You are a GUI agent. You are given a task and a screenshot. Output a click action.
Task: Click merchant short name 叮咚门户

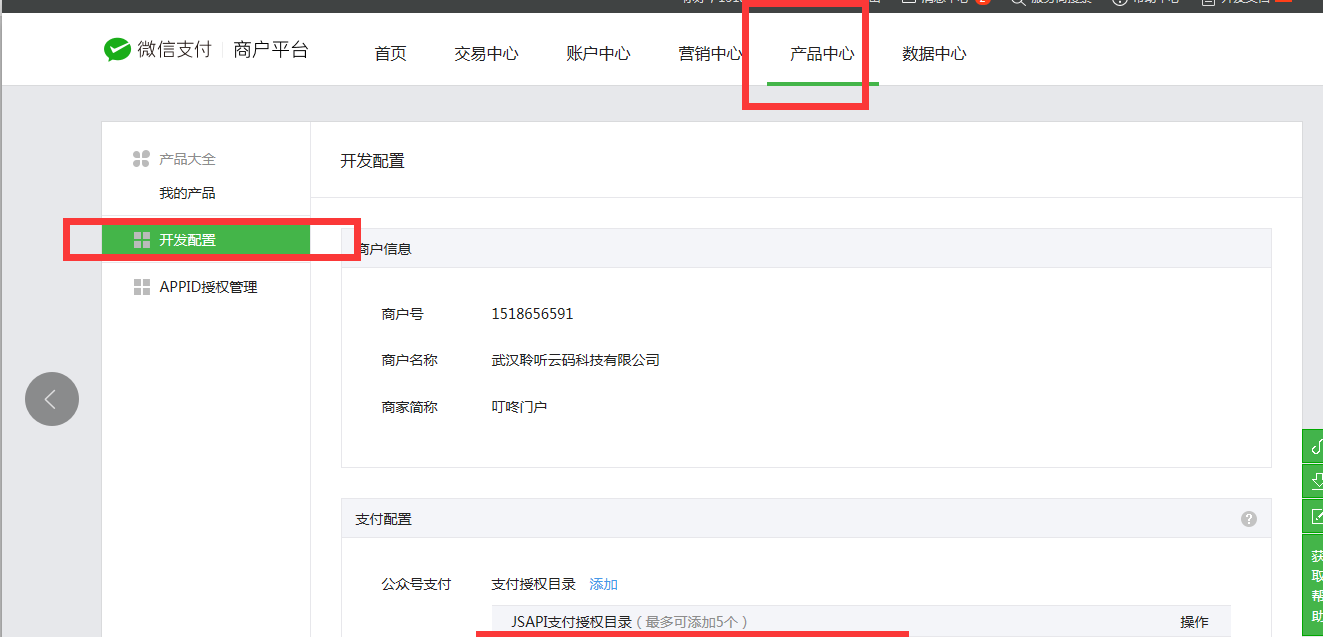pyautogui.click(x=519, y=407)
